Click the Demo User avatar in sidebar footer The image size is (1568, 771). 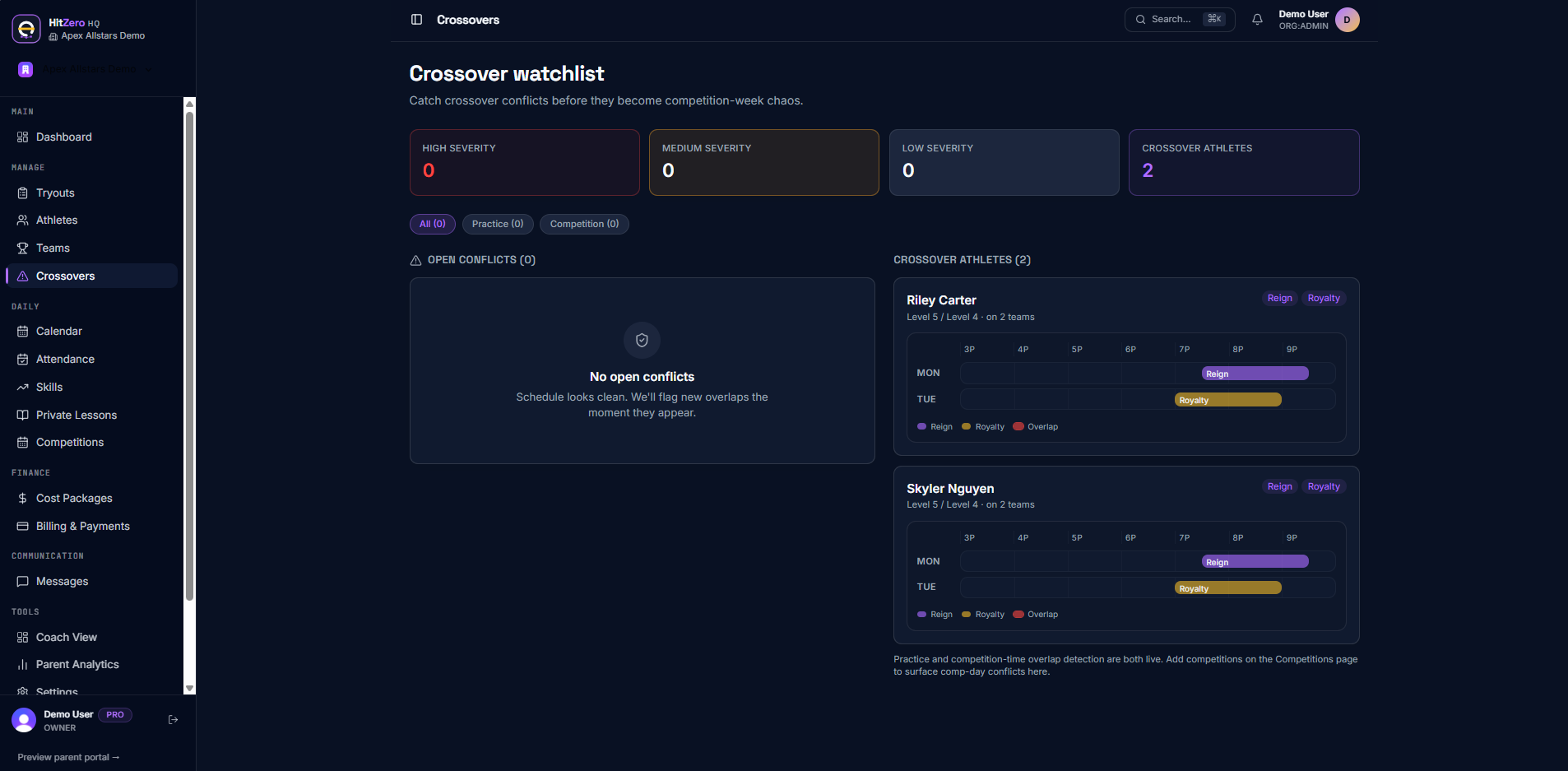pos(24,720)
